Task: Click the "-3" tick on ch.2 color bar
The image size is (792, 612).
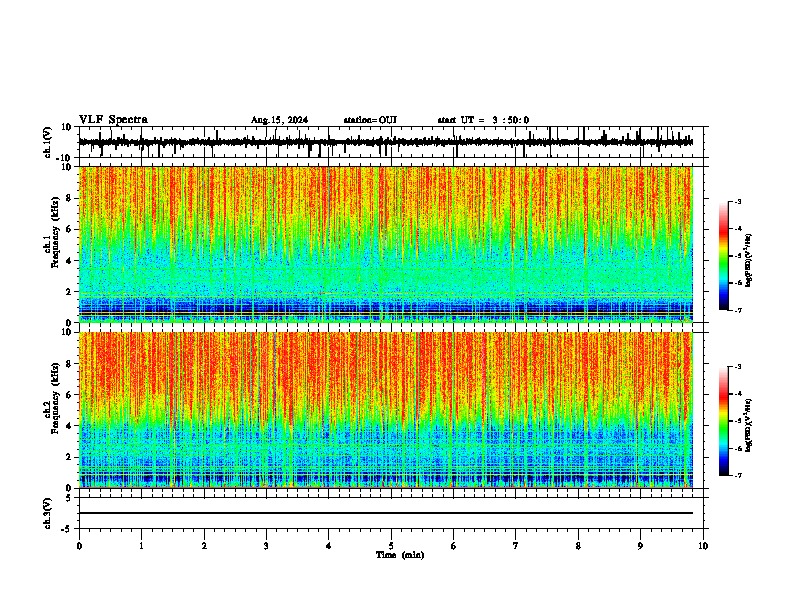Action: [x=738, y=367]
